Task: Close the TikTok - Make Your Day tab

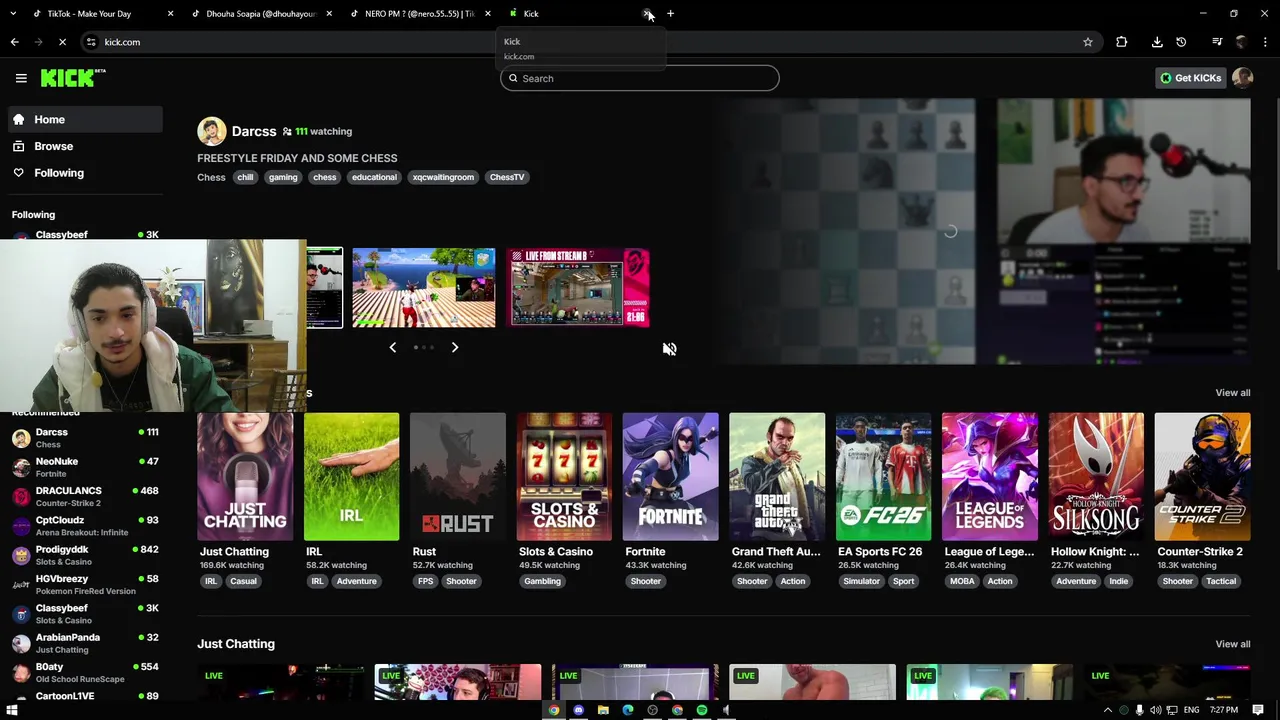Action: (170, 14)
